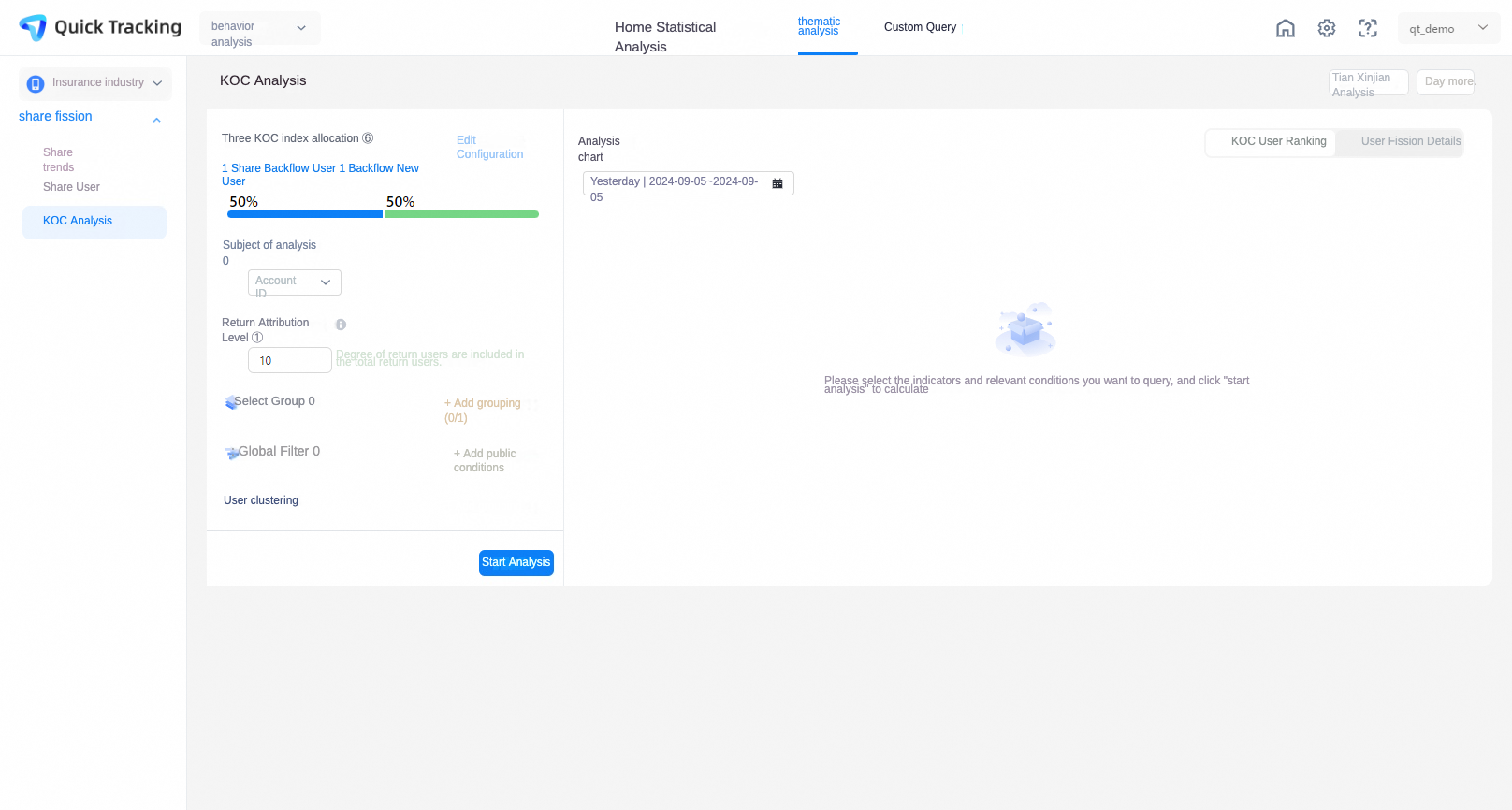Screen dimensions: 1512x810
Task: Click the Insurance industry app icon
Action: [36, 84]
